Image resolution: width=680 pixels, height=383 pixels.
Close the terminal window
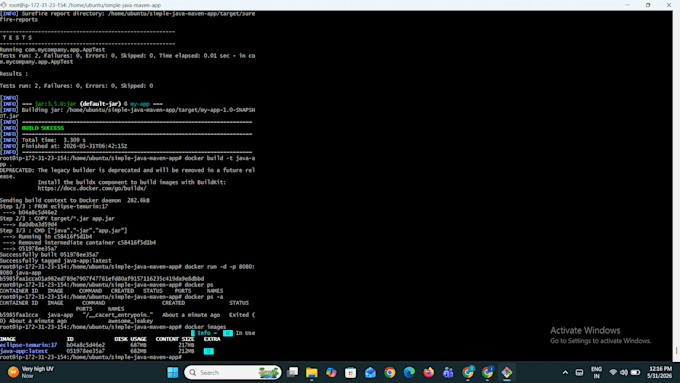tap(669, 5)
